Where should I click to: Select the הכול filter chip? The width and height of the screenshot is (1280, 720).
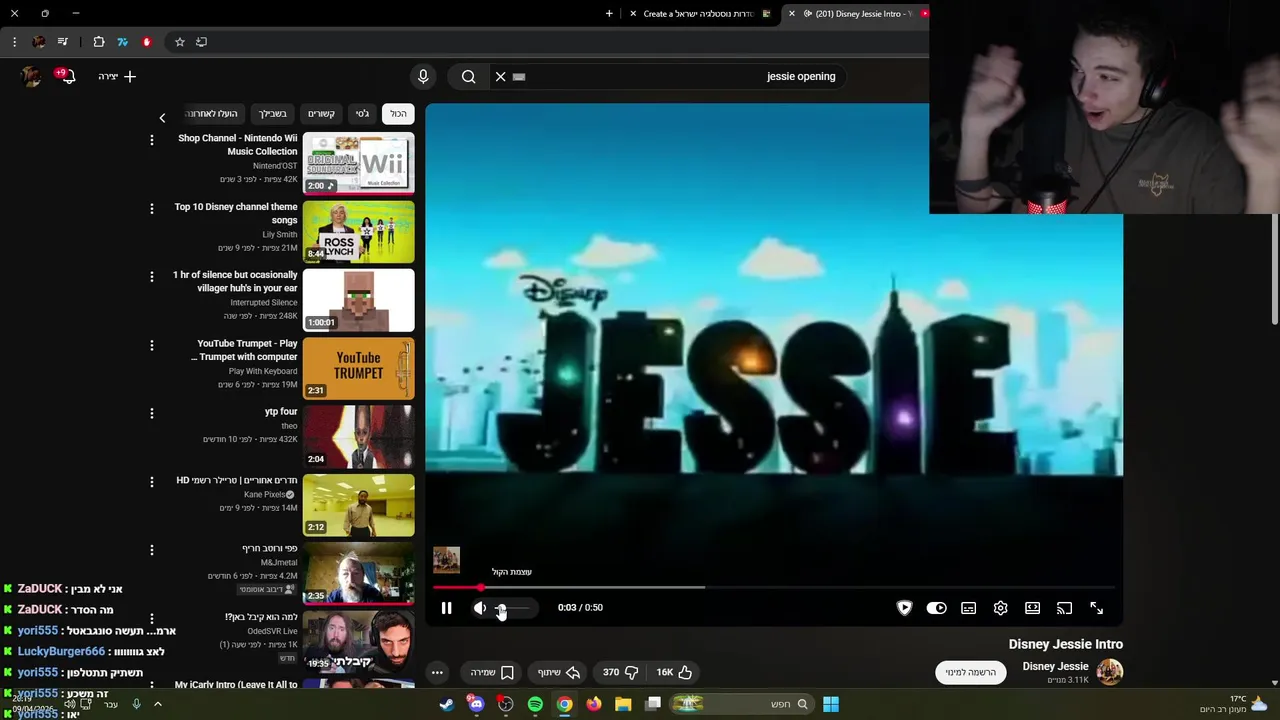coord(398,114)
